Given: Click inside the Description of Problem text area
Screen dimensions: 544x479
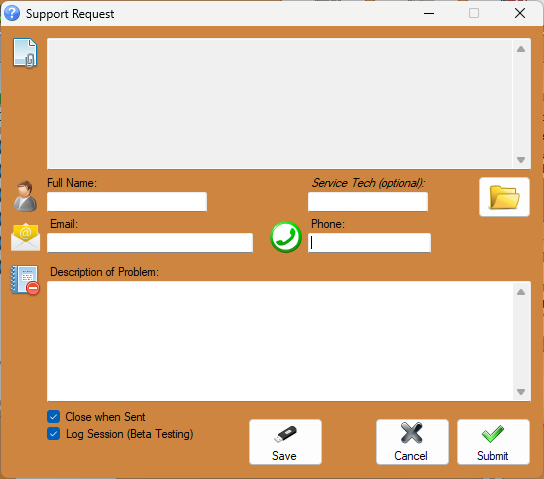Looking at the screenshot, I should pyautogui.click(x=280, y=341).
